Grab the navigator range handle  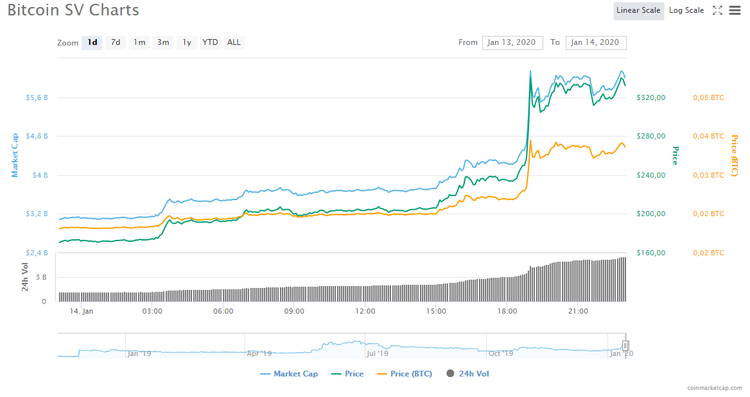pos(625,345)
